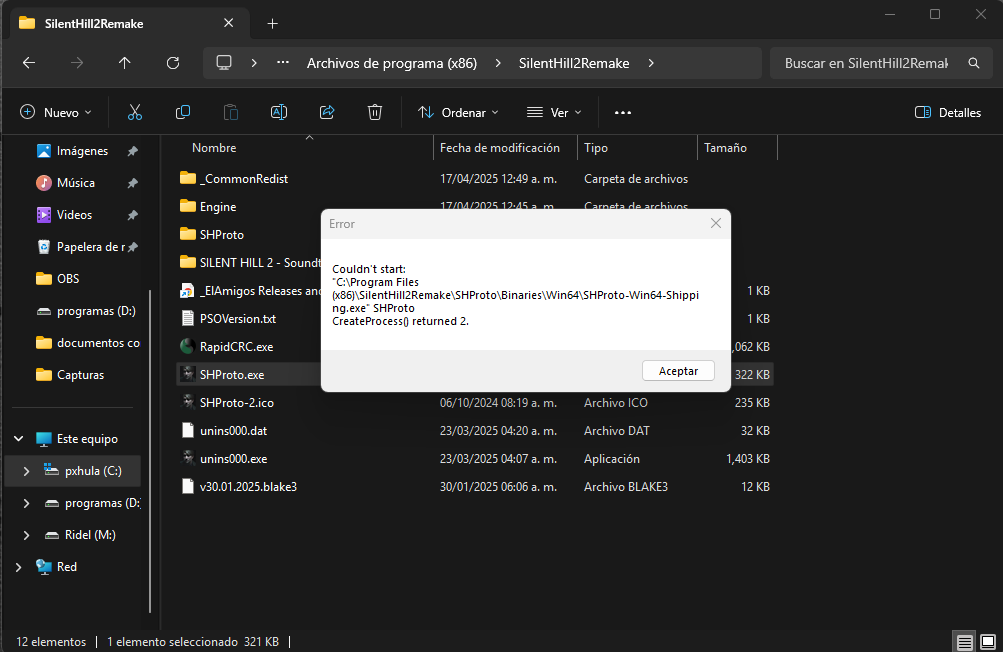Open the Ordenar dropdown menu
This screenshot has width=1003, height=652.
pos(458,113)
